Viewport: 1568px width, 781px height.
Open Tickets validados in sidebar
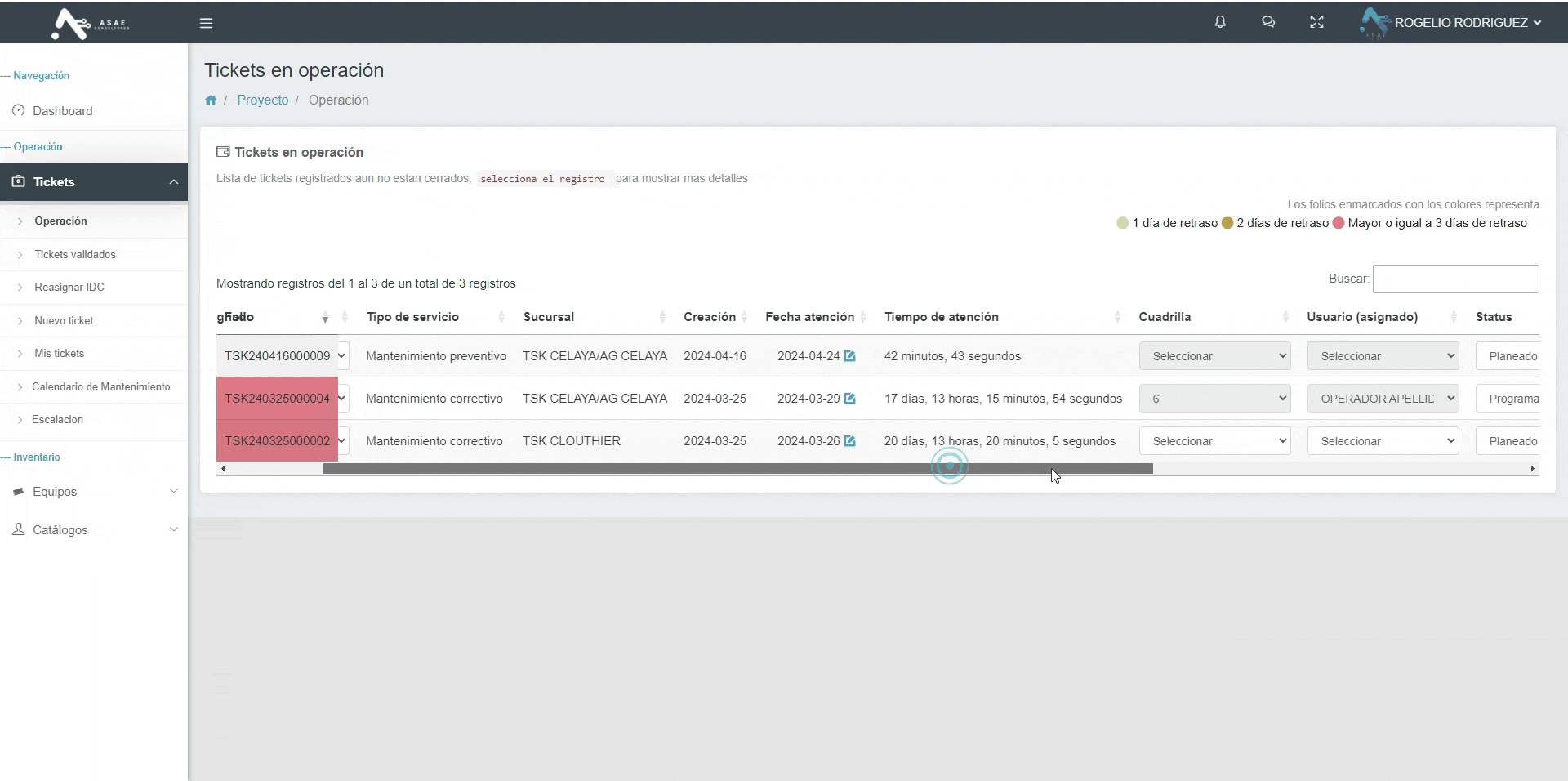tap(75, 255)
